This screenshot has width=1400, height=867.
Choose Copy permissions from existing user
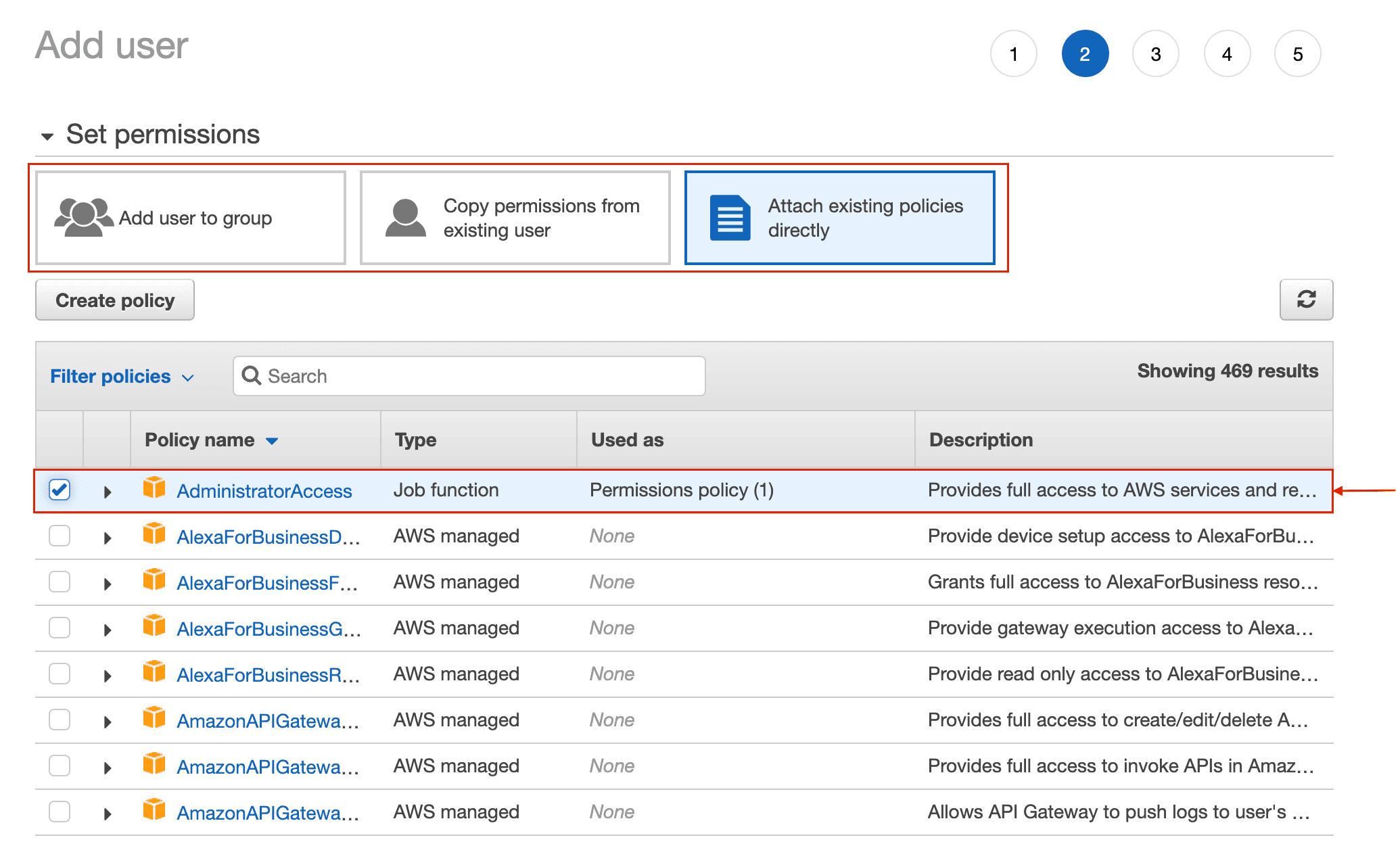[x=515, y=218]
